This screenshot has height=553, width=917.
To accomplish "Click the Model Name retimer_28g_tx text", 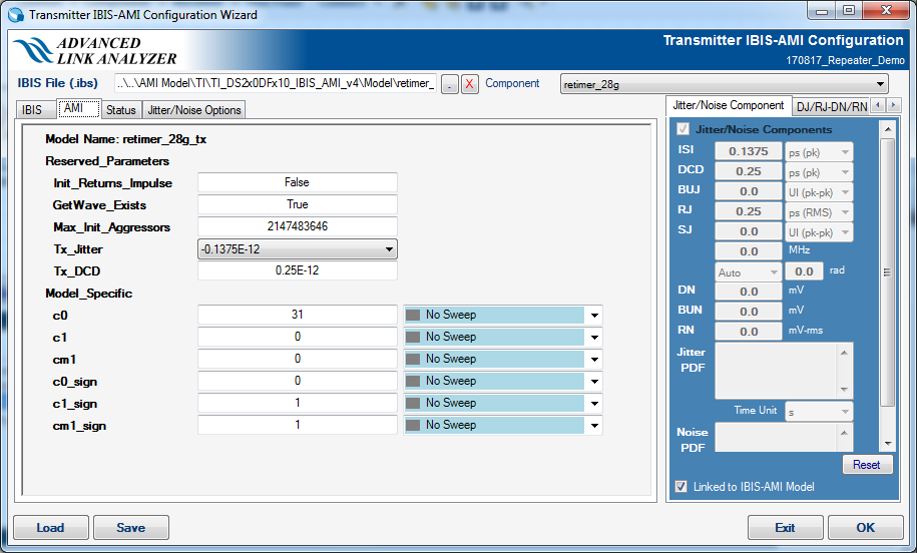I will 126,139.
